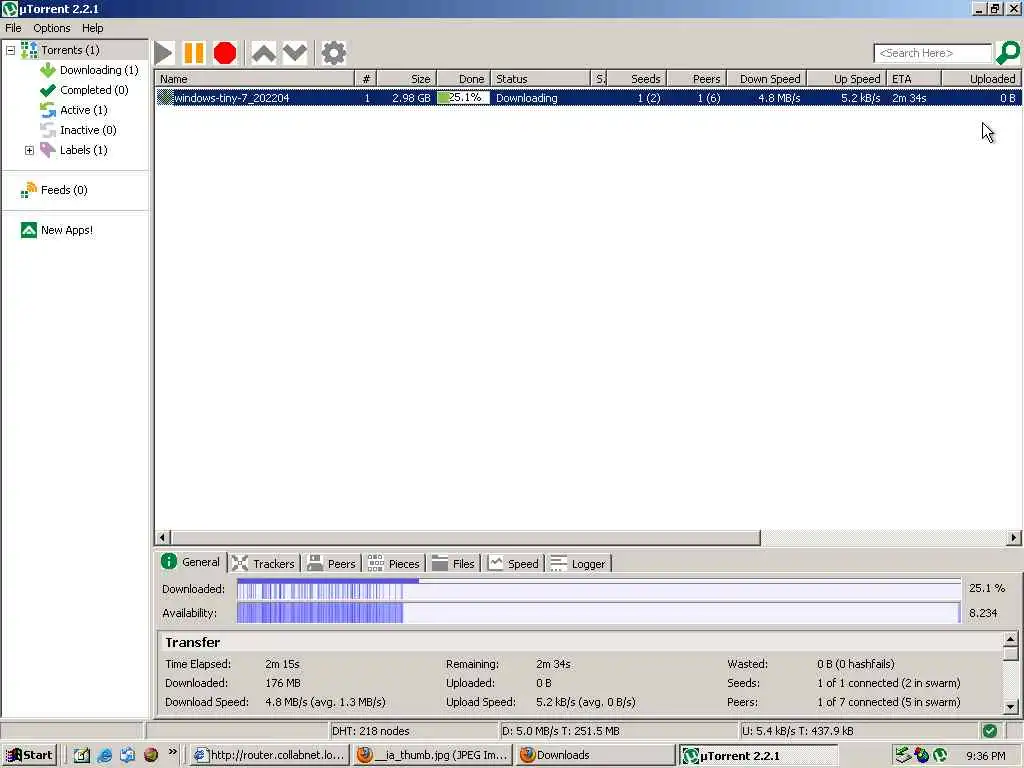This screenshot has width=1024, height=768.
Task: Click the DHT: 218 nodes status entry
Action: [370, 731]
